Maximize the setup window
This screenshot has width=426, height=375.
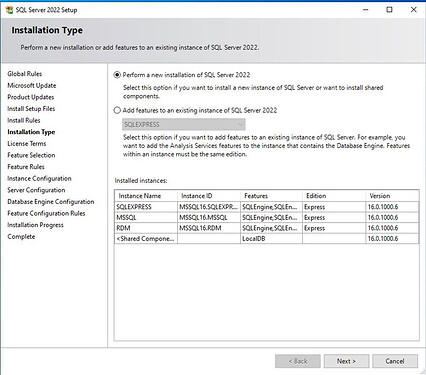coord(389,10)
